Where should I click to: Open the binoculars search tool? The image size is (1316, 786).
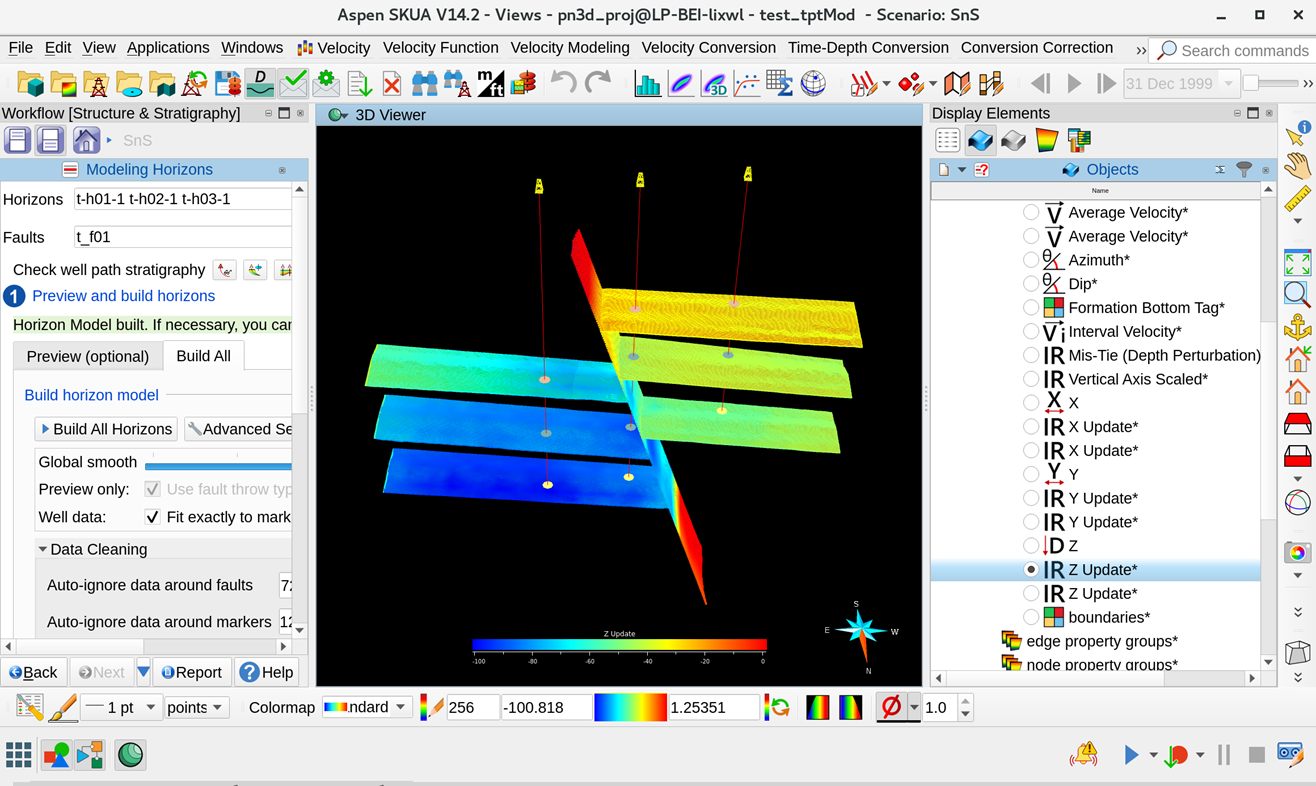[x=425, y=84]
